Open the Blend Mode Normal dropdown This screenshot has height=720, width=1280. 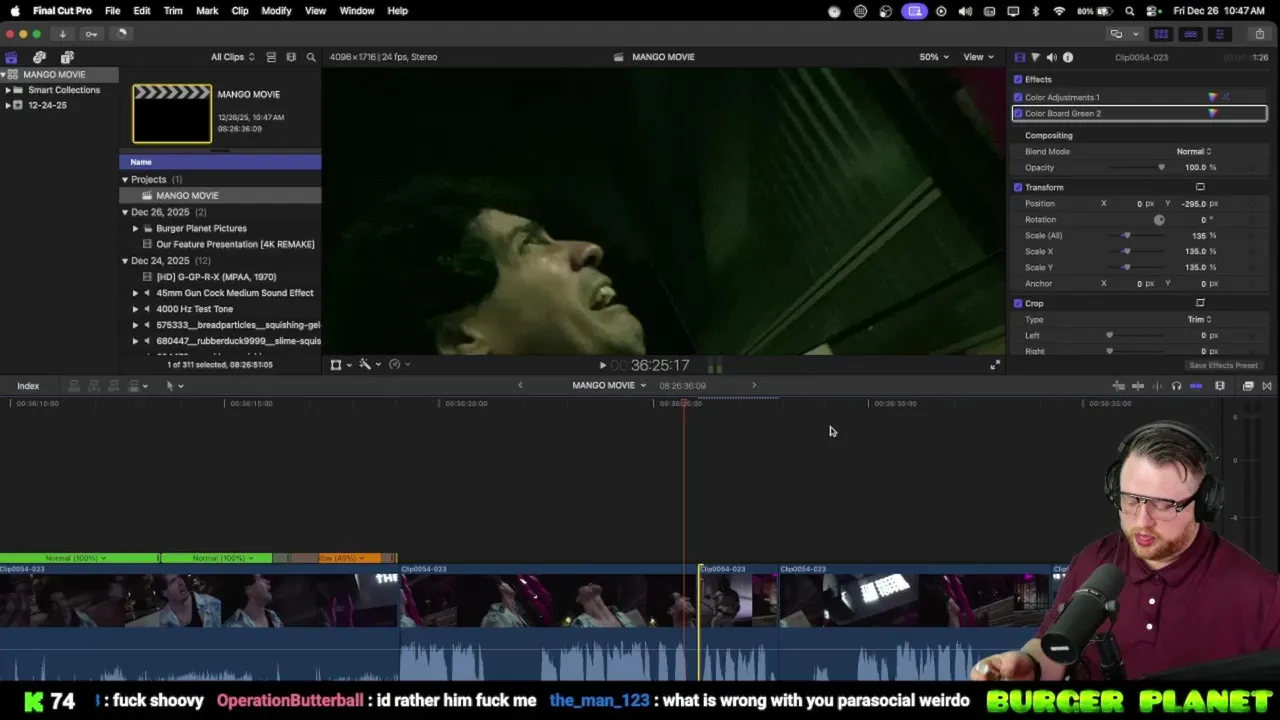(x=1194, y=151)
